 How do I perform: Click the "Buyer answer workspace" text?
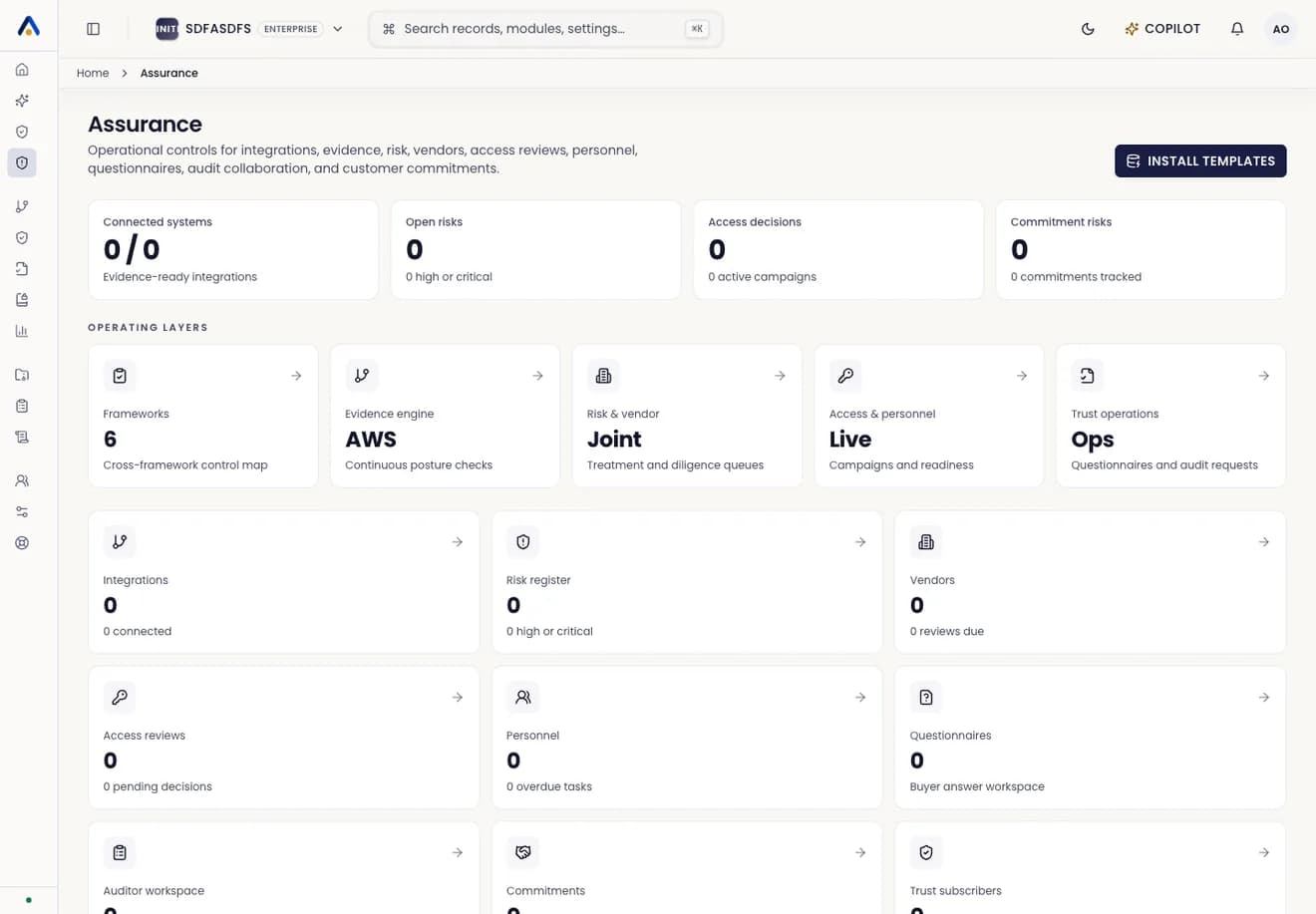click(x=977, y=786)
